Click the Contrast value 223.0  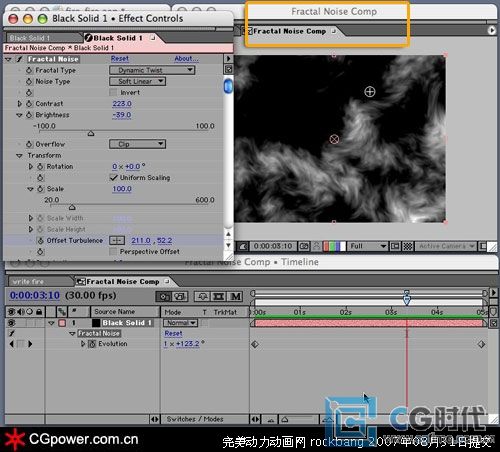[x=122, y=104]
